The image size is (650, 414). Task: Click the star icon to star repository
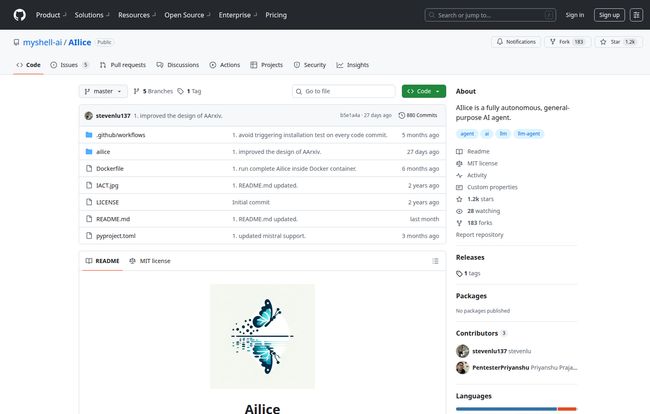pyautogui.click(x=603, y=42)
